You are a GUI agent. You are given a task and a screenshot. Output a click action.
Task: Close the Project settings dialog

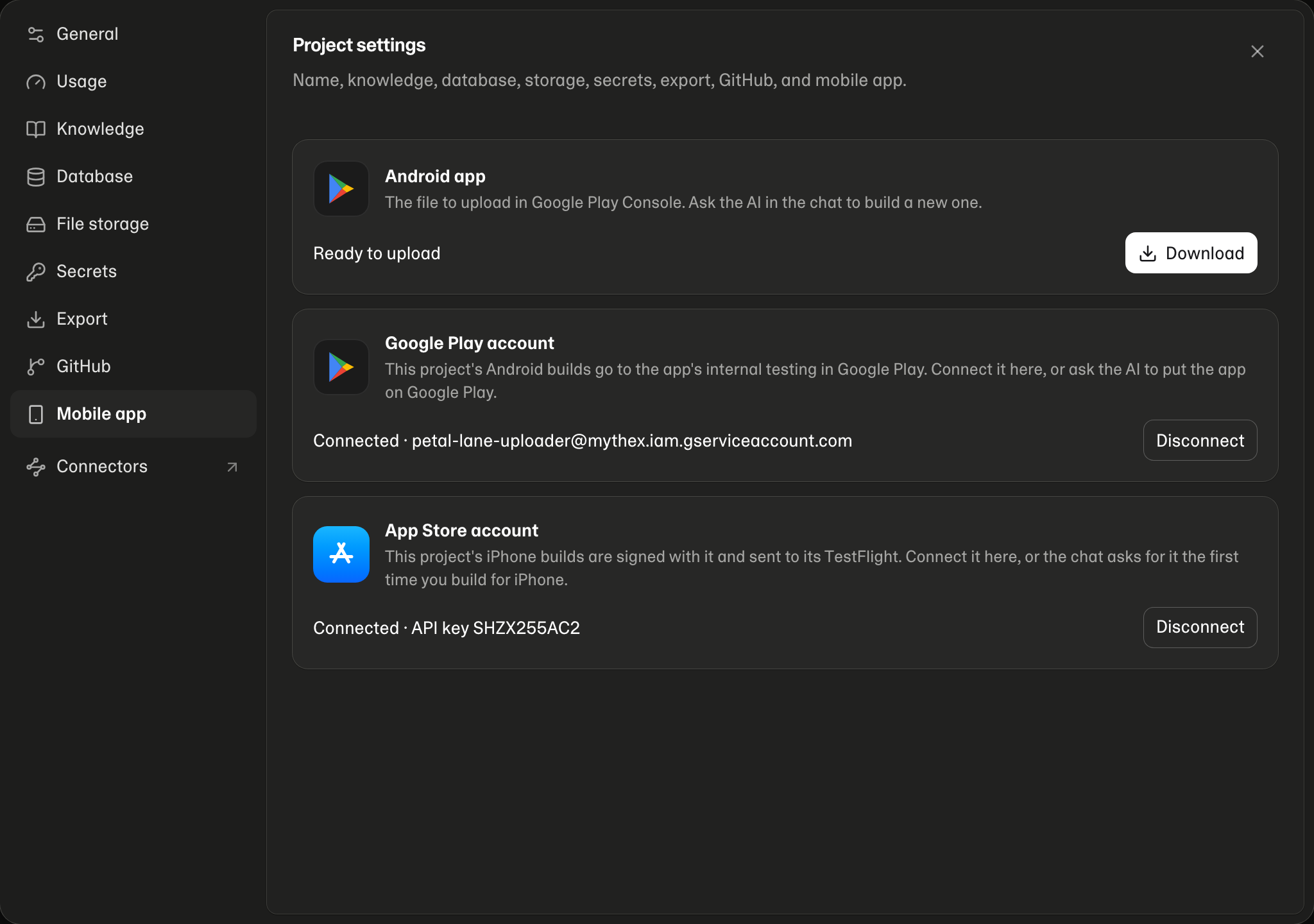(1258, 51)
